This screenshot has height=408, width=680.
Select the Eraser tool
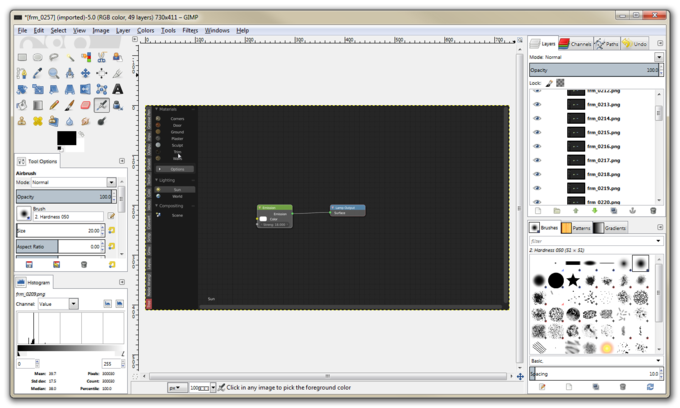86,105
